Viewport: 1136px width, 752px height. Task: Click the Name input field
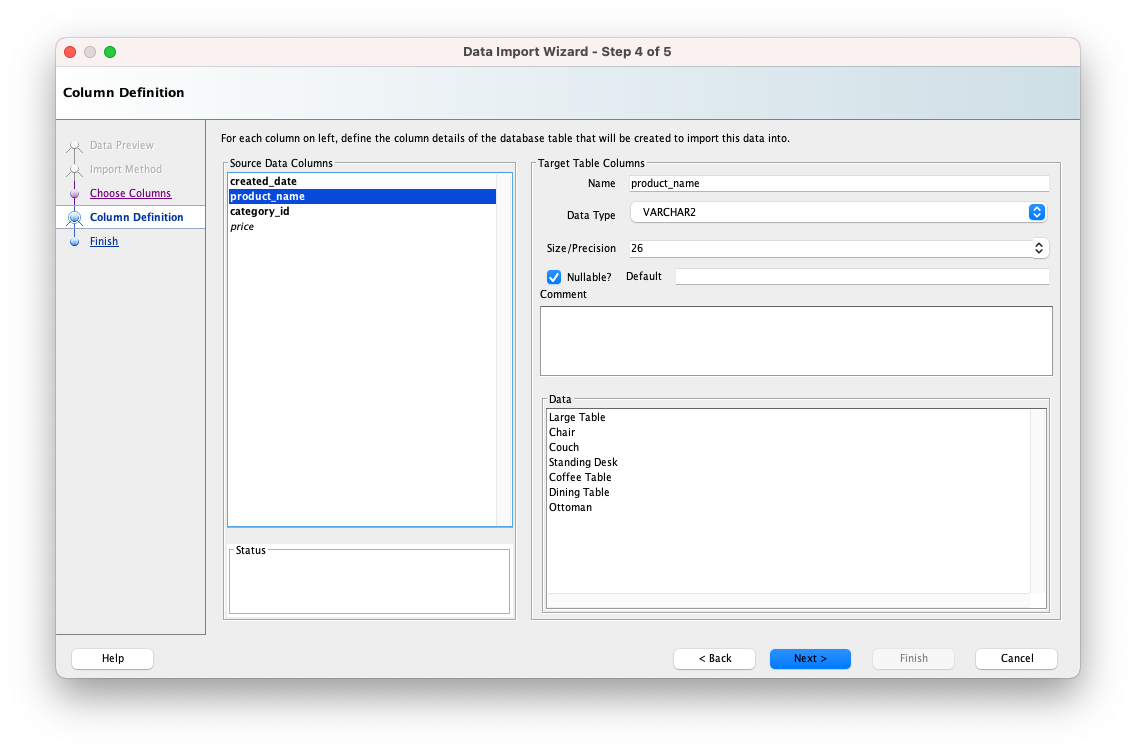tap(838, 183)
